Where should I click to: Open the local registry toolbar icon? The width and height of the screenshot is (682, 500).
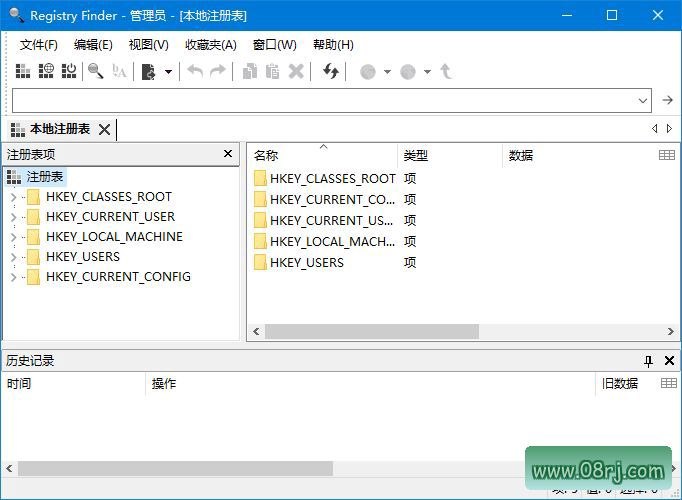point(23,71)
